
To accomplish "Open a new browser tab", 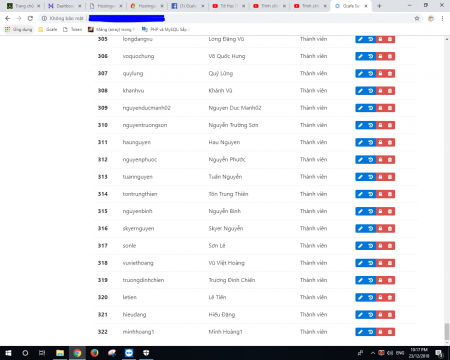I will pos(379,6).
